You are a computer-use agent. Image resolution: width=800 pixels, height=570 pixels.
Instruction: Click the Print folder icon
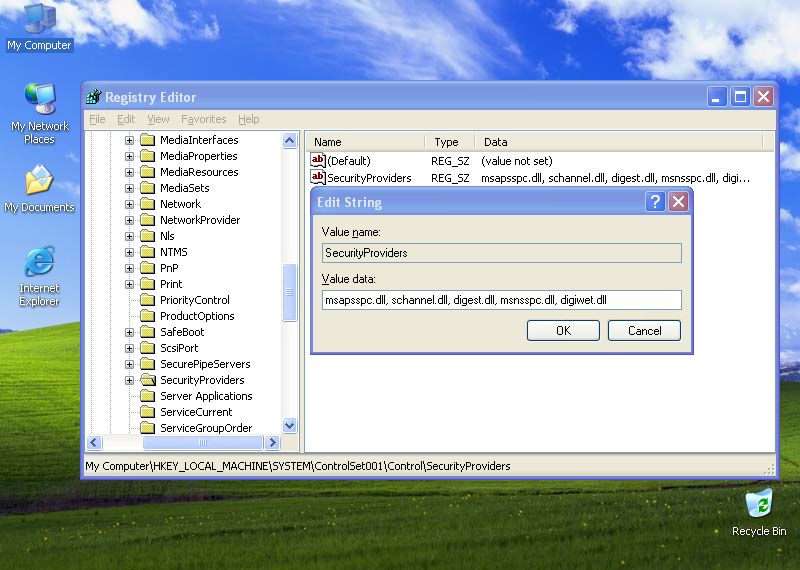click(148, 284)
